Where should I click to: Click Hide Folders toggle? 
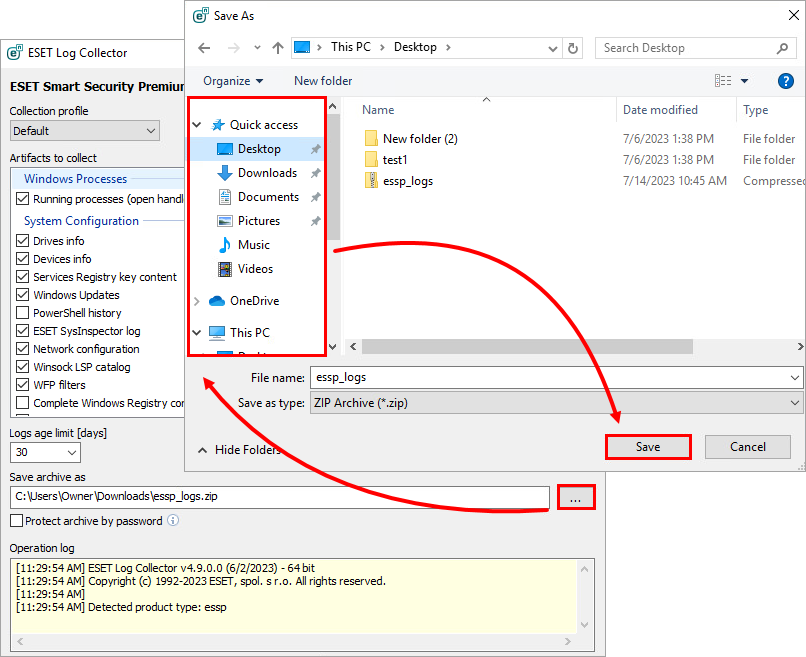point(240,450)
